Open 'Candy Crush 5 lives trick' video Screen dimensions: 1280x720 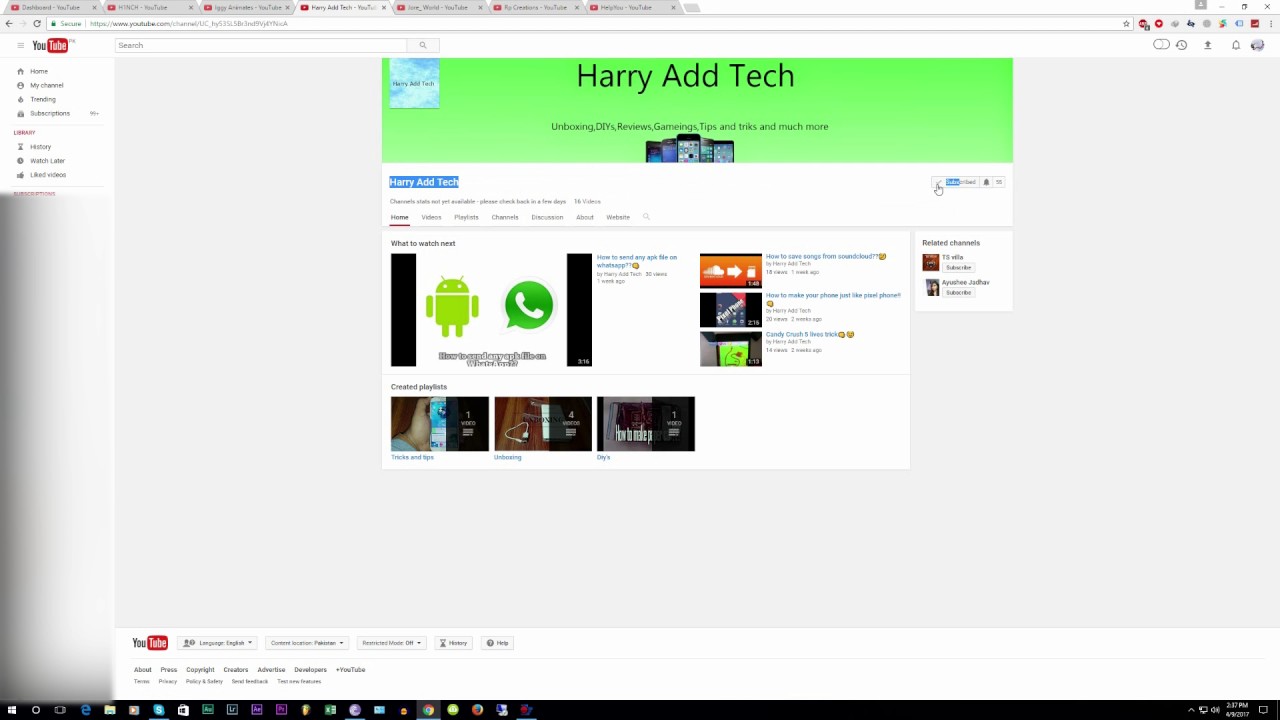click(810, 334)
